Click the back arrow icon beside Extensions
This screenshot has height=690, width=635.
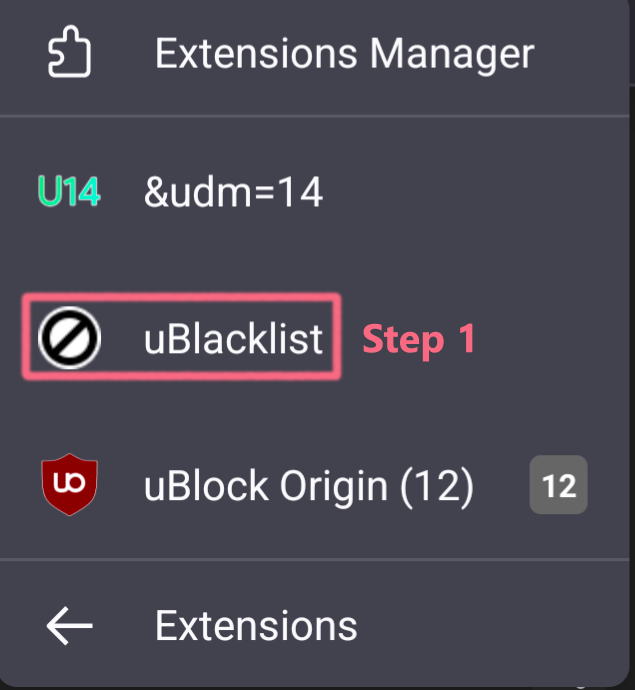[x=69, y=627]
